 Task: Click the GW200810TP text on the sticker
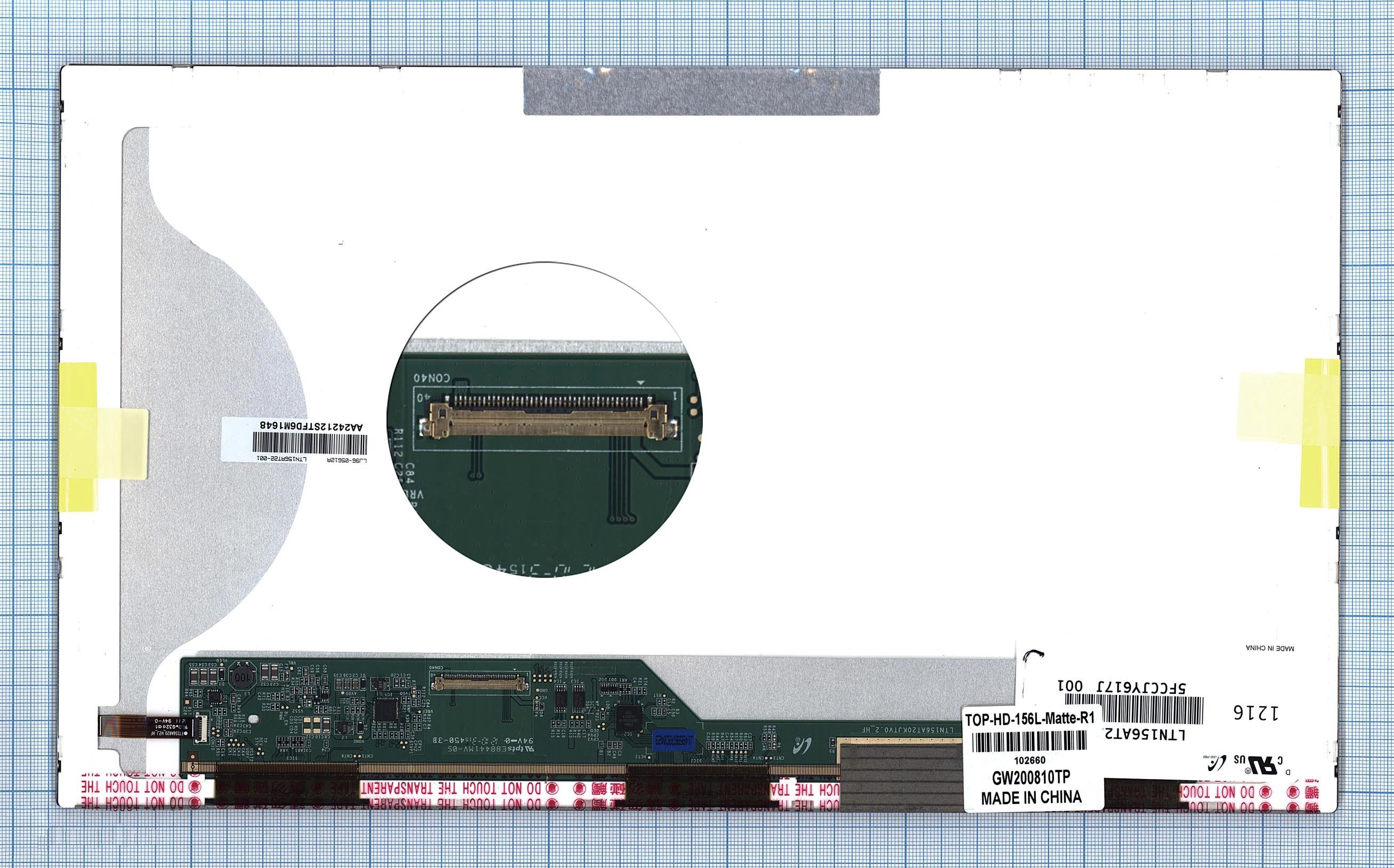1031,777
